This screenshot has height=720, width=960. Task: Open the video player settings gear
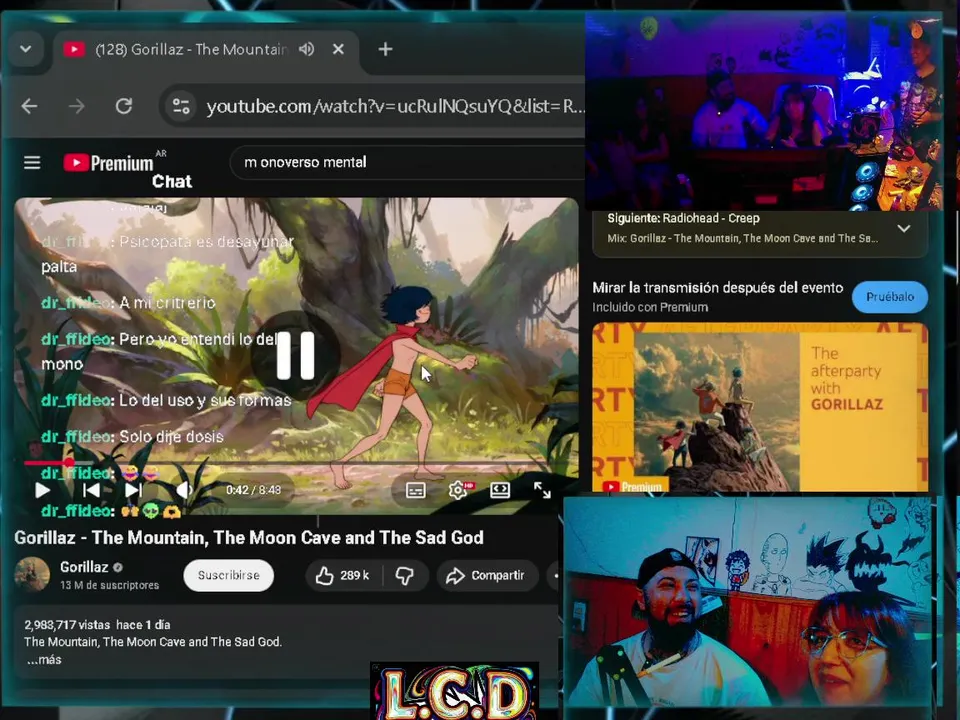(x=458, y=490)
